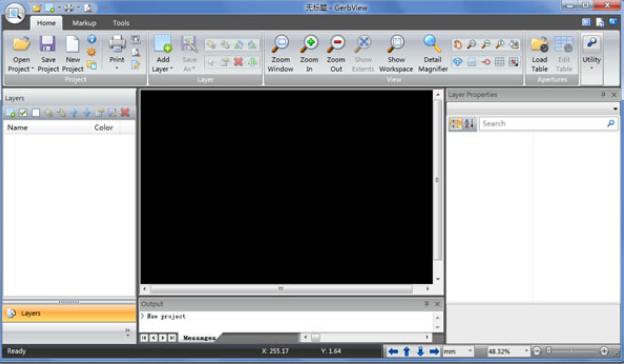This screenshot has height=364, width=624.
Task: Toggle alphabetical sort in Layer Properties
Action: coord(469,124)
